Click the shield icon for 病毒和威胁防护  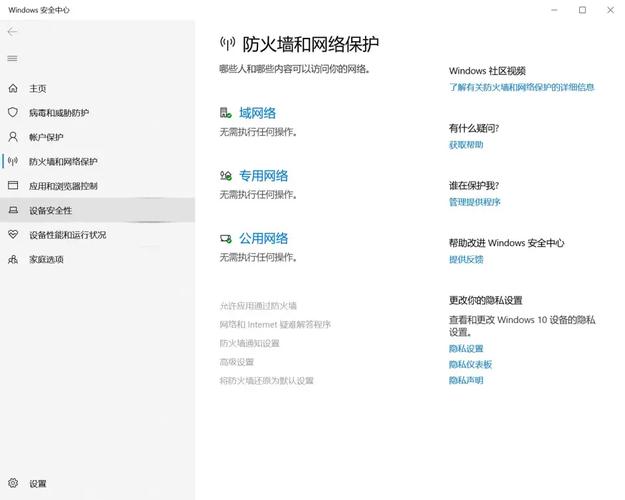tap(13, 112)
